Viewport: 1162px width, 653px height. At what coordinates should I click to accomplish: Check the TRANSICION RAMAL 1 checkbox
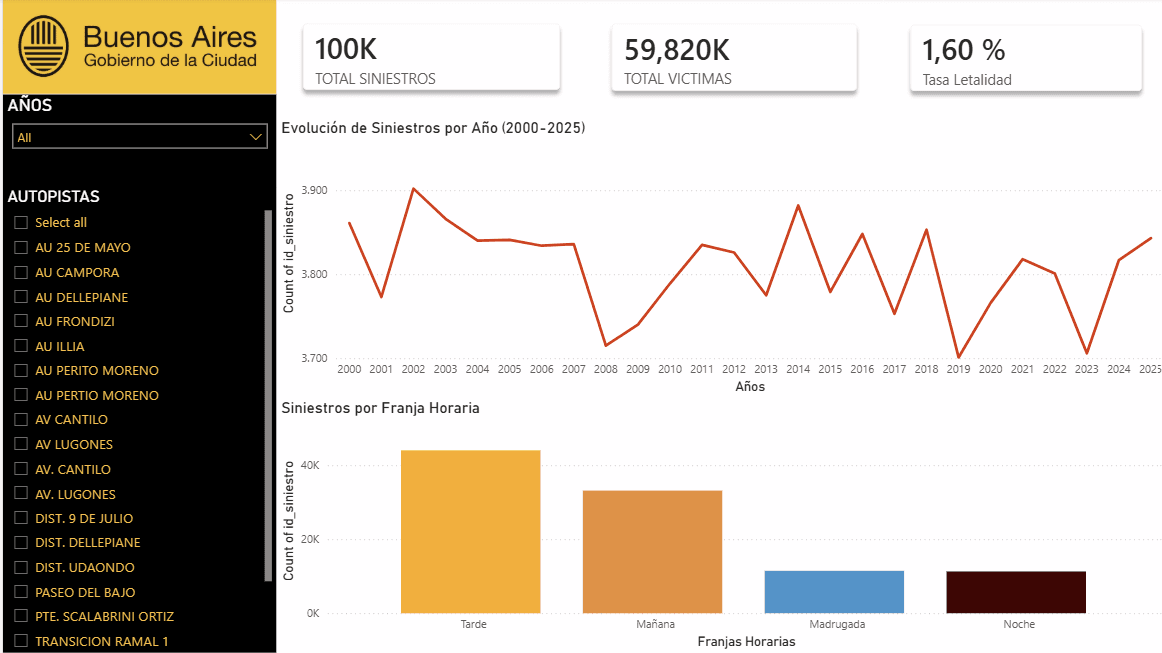click(21, 640)
